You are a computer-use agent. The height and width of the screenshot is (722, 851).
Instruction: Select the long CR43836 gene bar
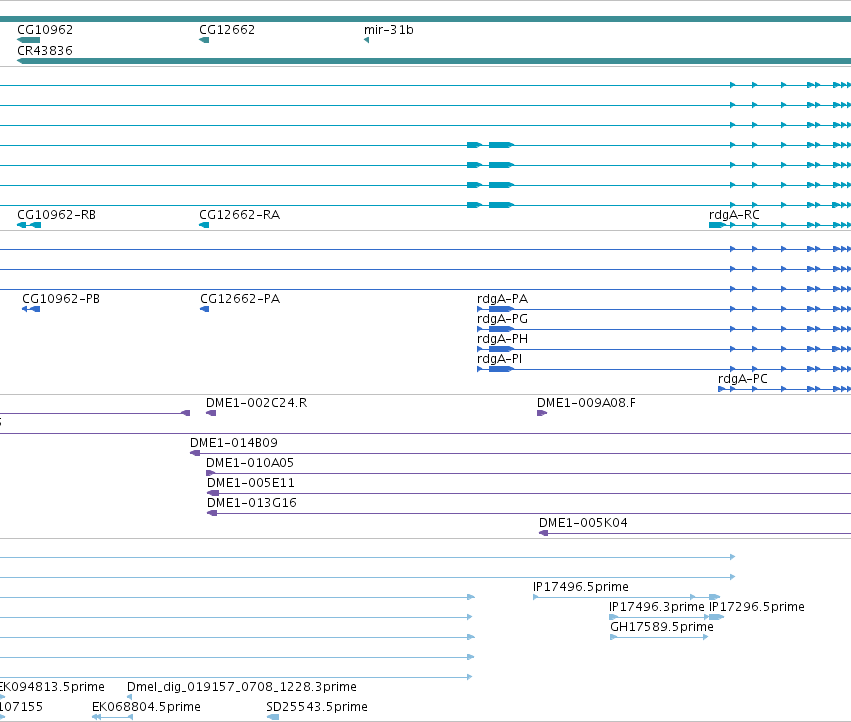(x=434, y=61)
